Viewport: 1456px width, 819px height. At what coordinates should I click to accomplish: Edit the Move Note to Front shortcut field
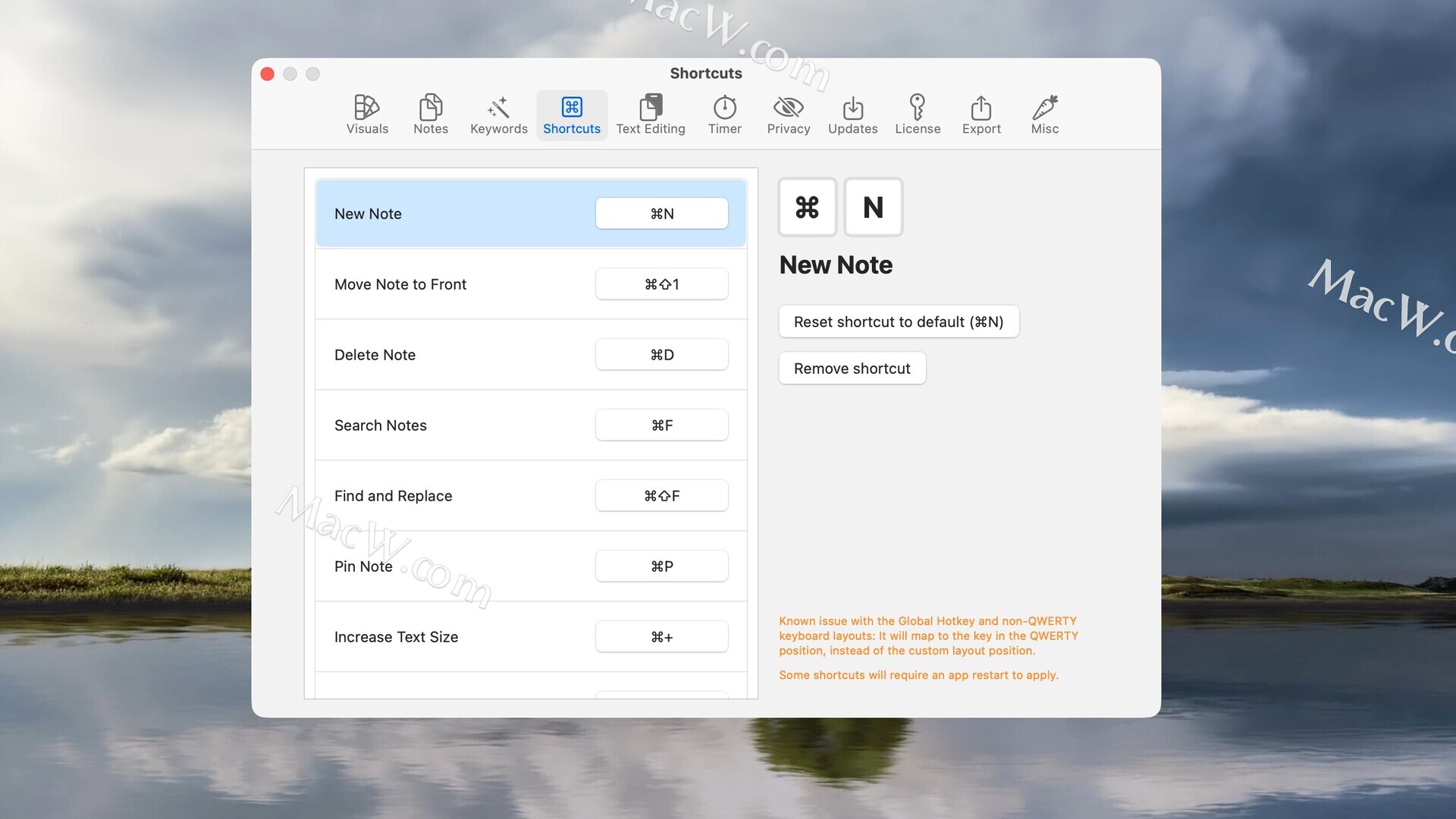661,284
